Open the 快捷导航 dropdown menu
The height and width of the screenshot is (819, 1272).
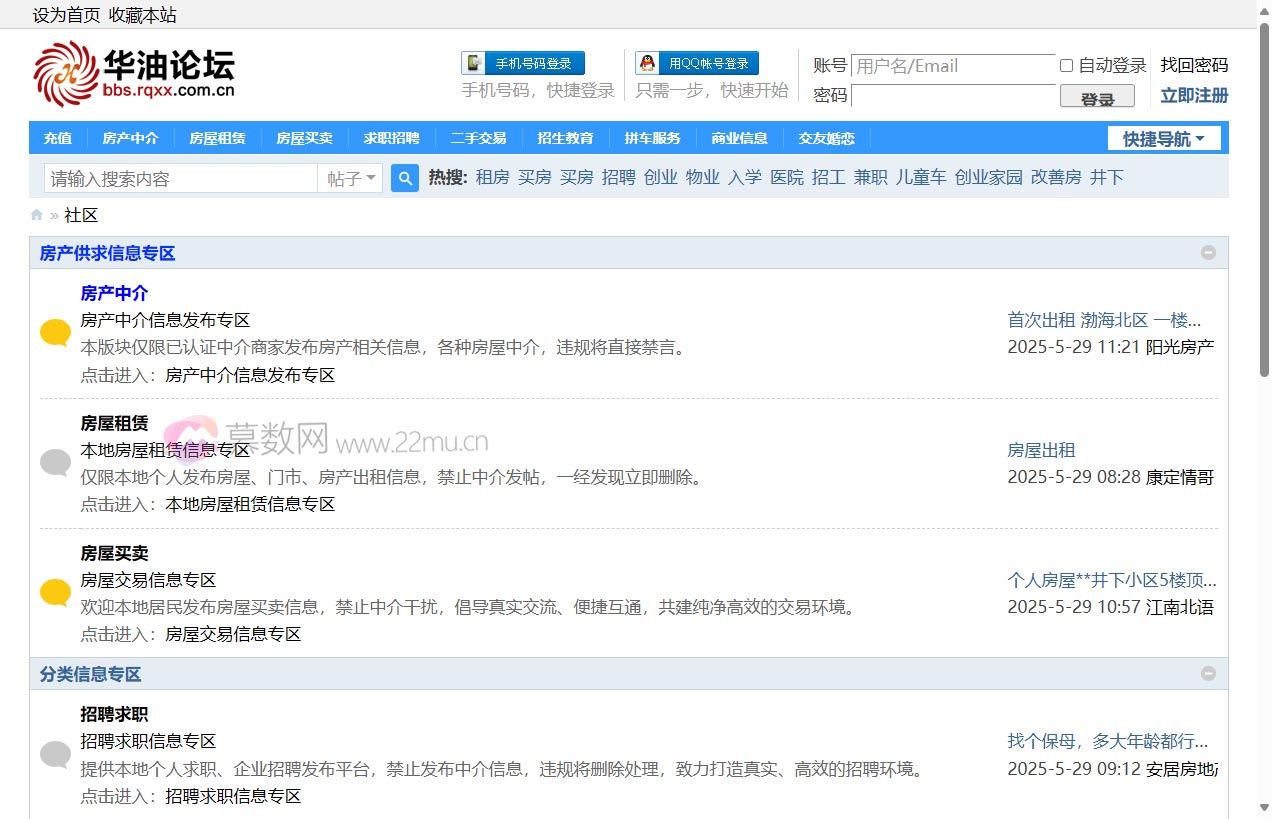[x=1163, y=139]
